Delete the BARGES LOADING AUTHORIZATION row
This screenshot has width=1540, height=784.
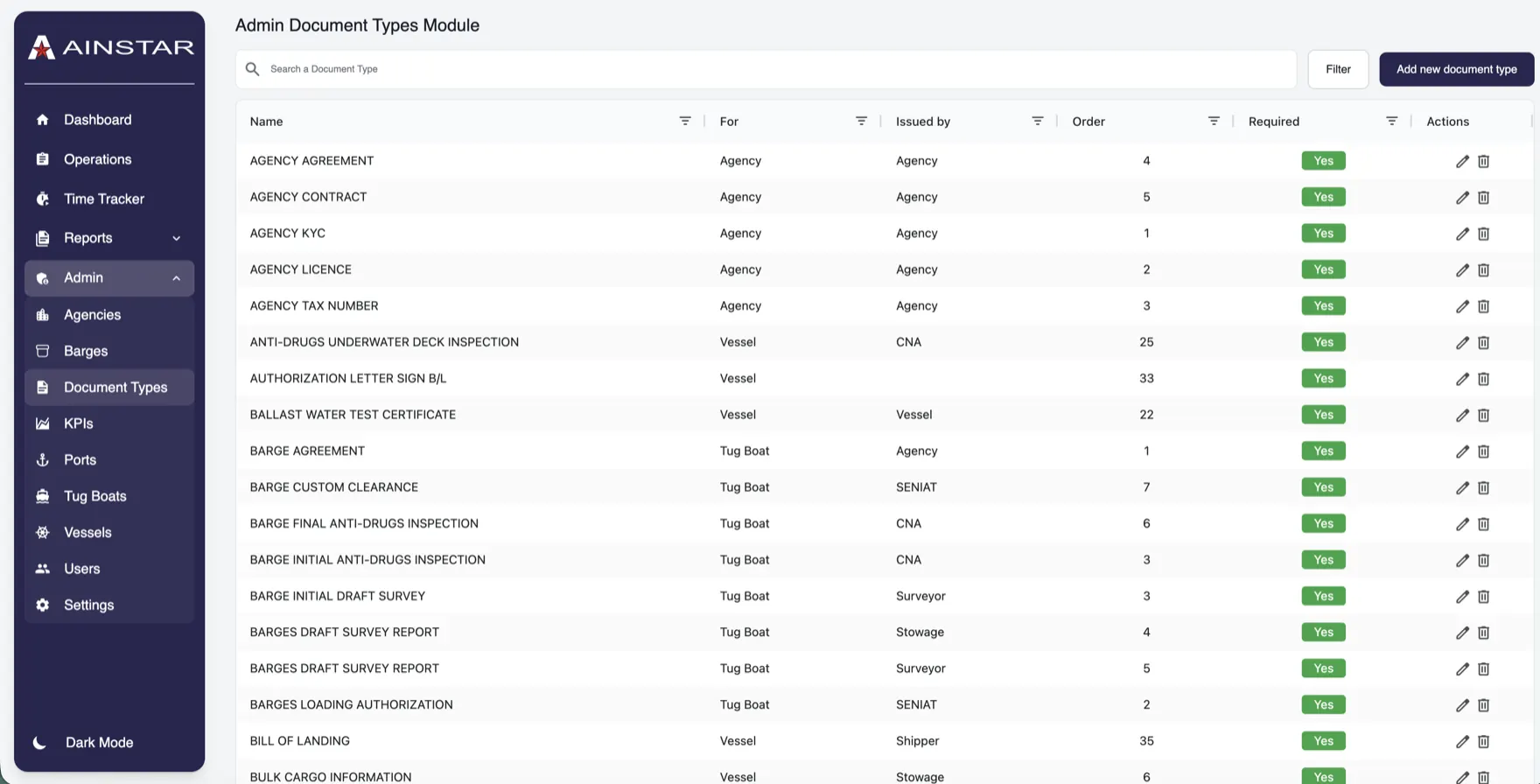[1483, 705]
